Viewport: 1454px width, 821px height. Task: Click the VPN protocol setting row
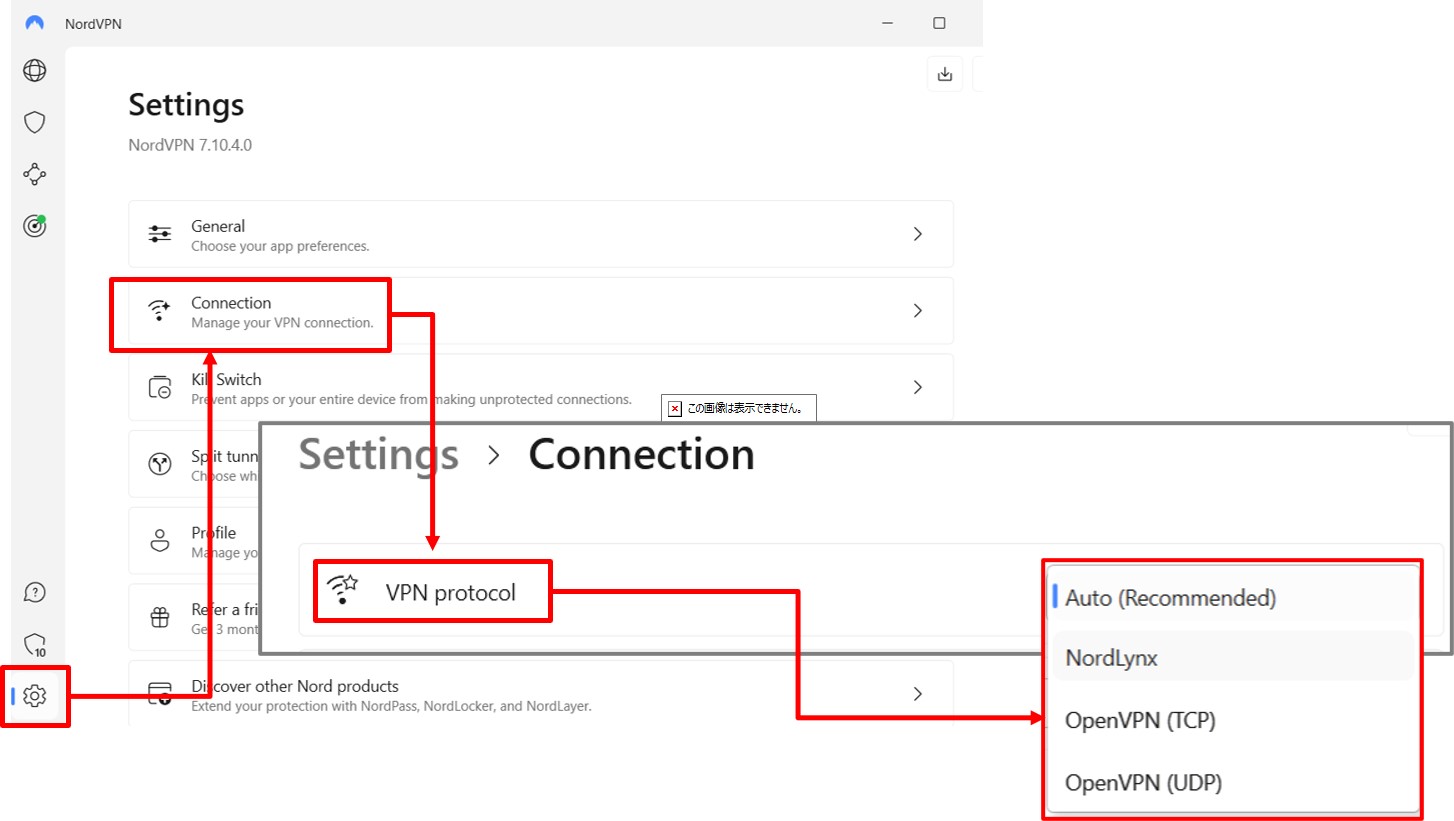click(450, 593)
